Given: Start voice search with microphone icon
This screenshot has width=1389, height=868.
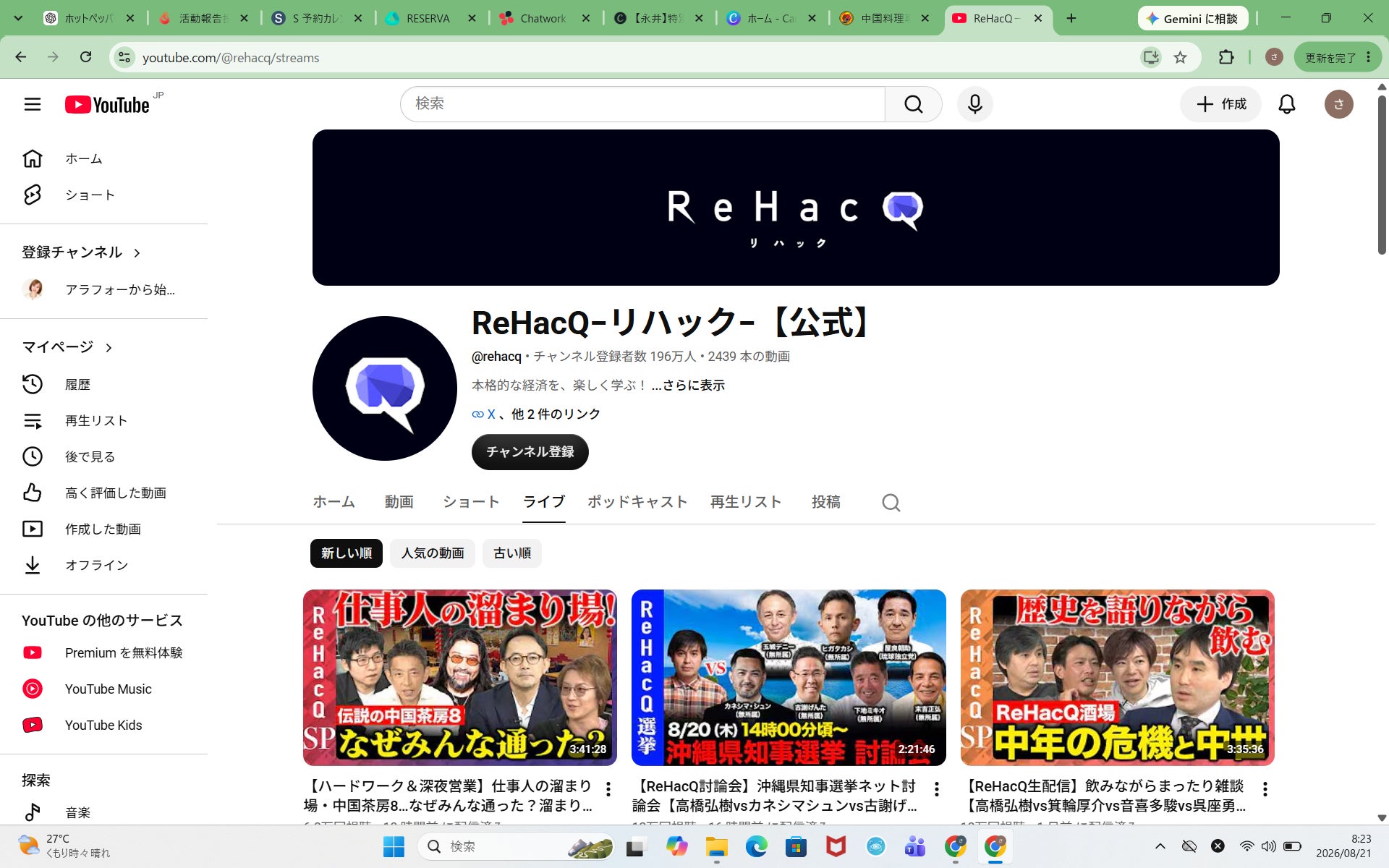Looking at the screenshot, I should point(974,104).
